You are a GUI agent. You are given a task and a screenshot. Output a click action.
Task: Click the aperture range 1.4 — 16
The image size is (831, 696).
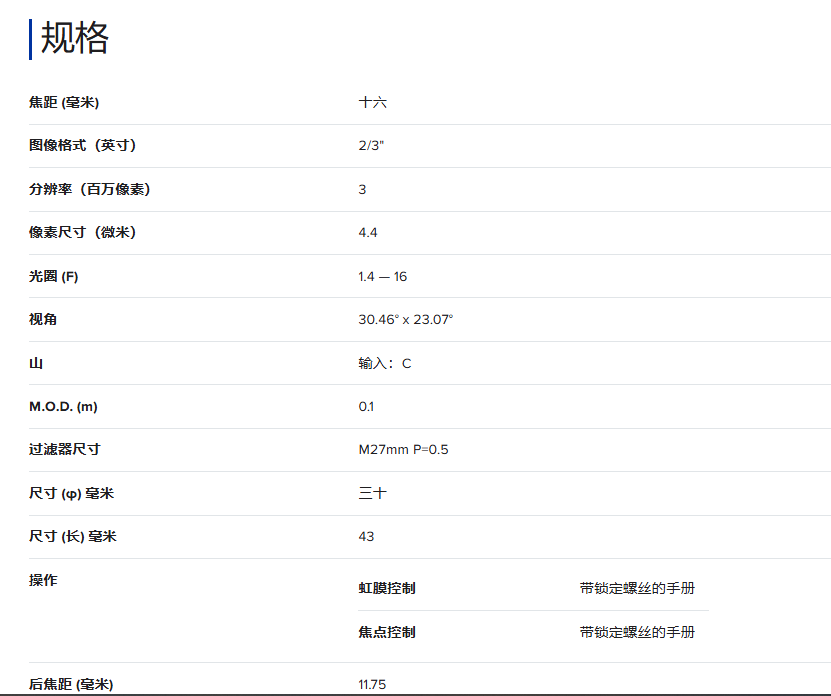click(383, 277)
